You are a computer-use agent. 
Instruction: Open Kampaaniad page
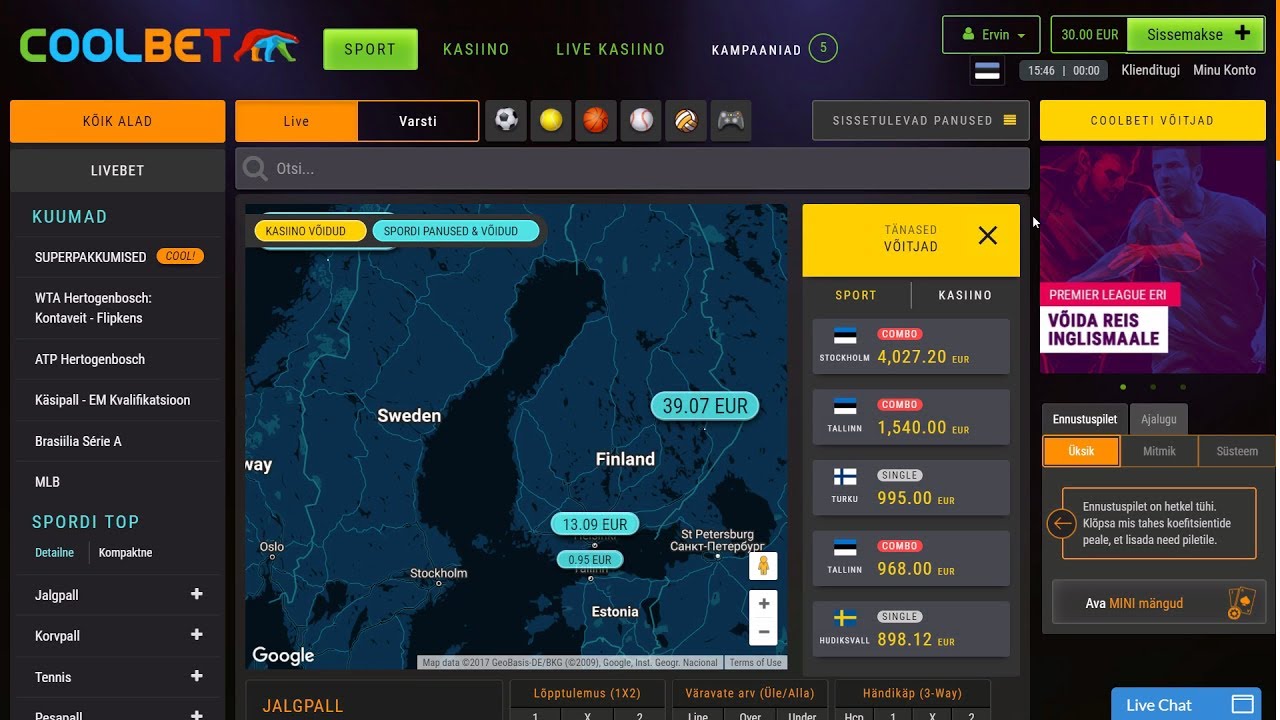click(x=756, y=50)
